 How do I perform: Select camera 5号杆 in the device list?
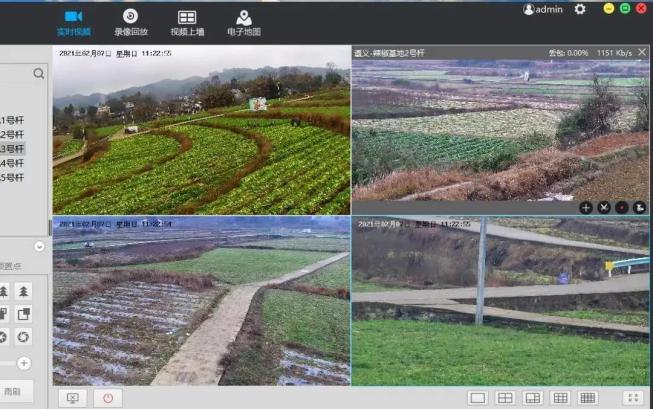(x=12, y=177)
